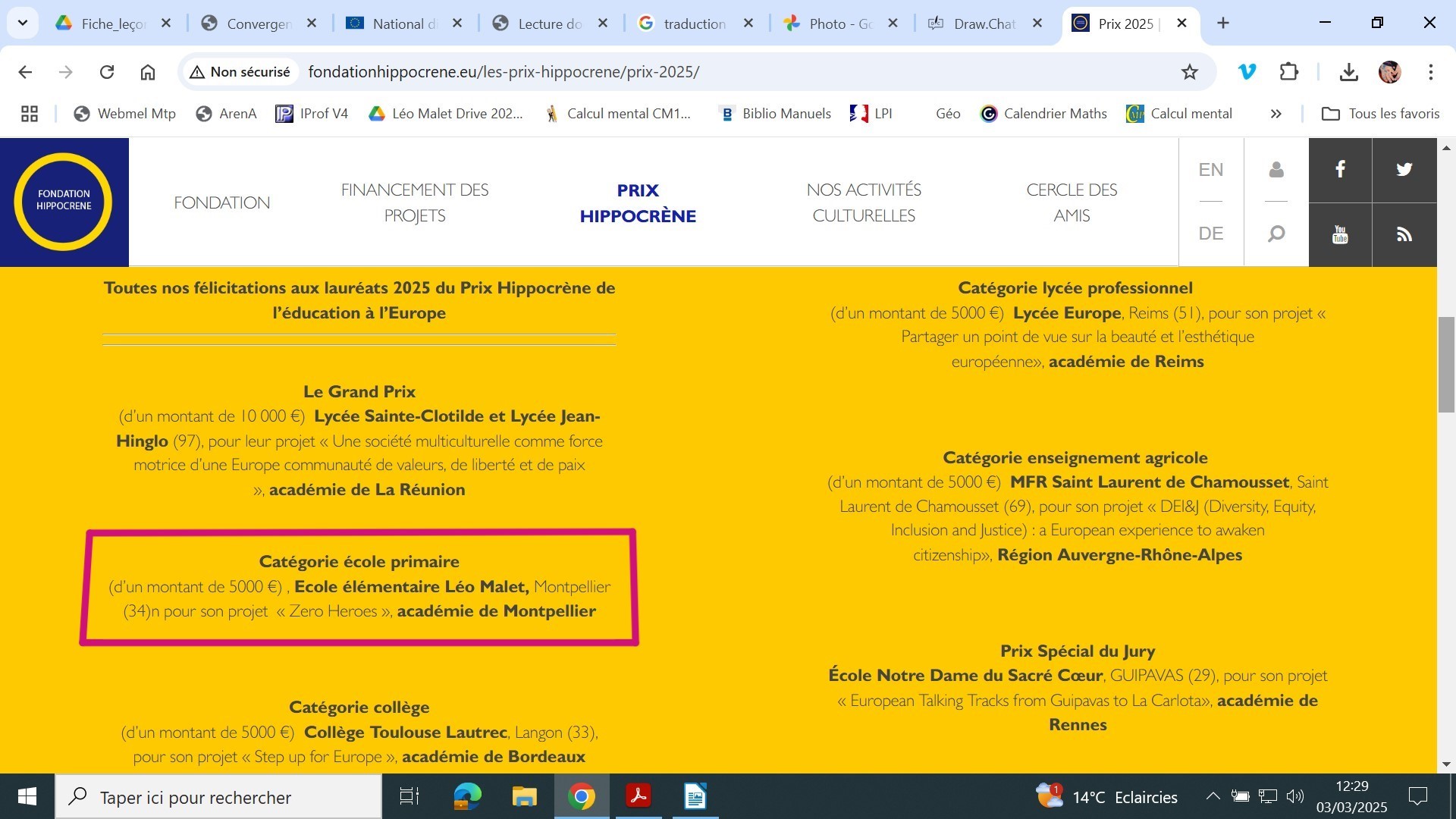
Task: Open the site search magnifier icon
Action: (x=1276, y=234)
